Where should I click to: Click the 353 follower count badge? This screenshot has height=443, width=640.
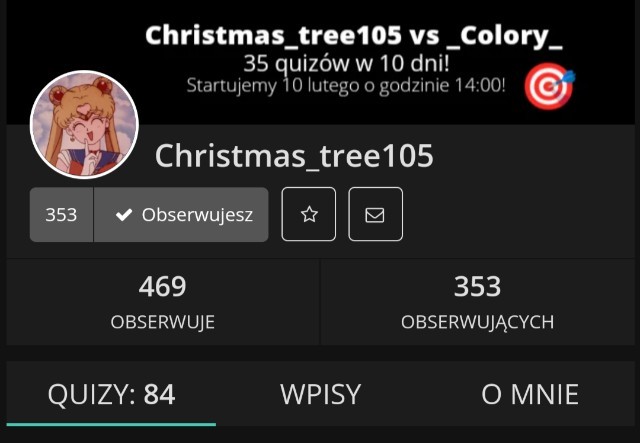61,214
